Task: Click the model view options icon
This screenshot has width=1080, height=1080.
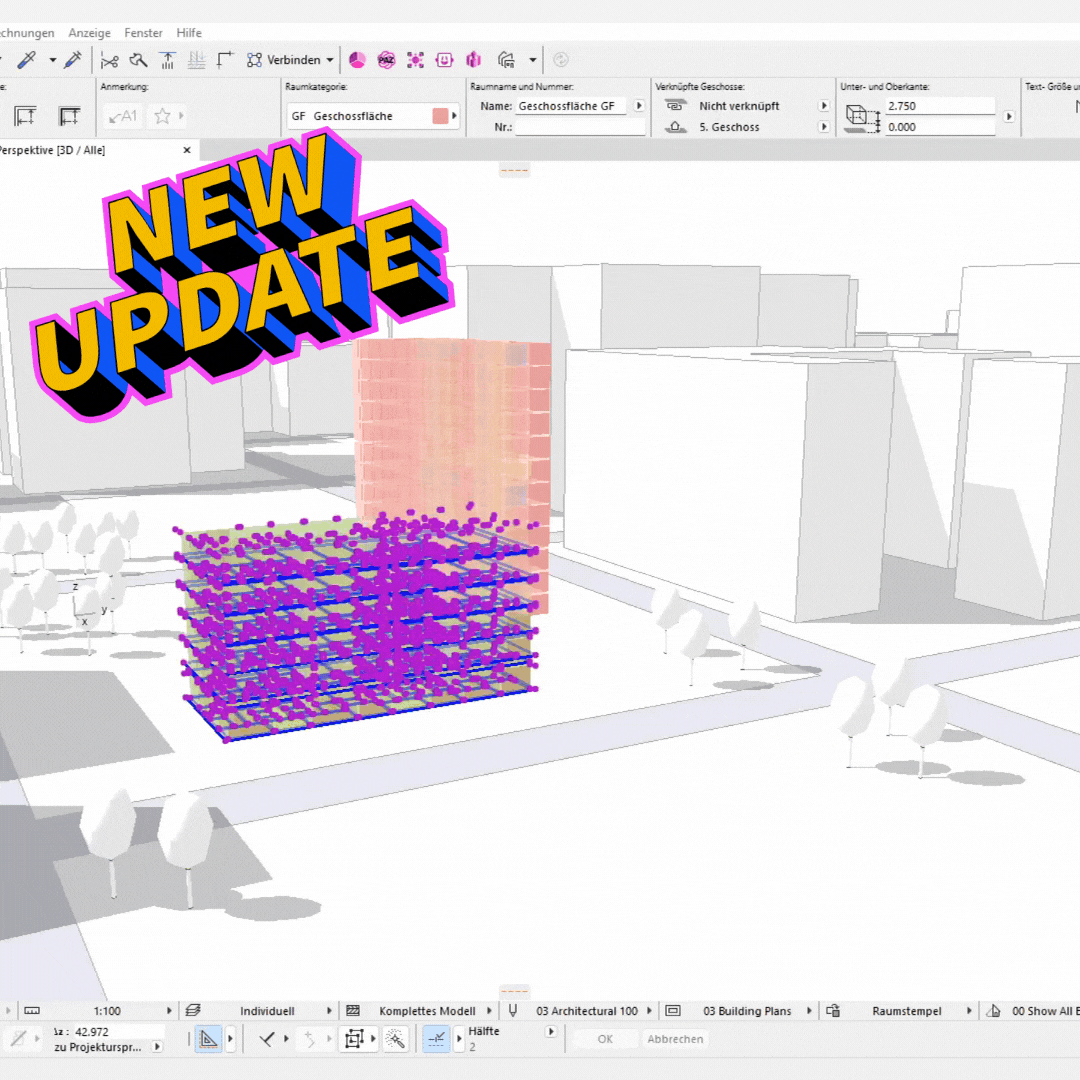Action: pyautogui.click(x=673, y=1010)
